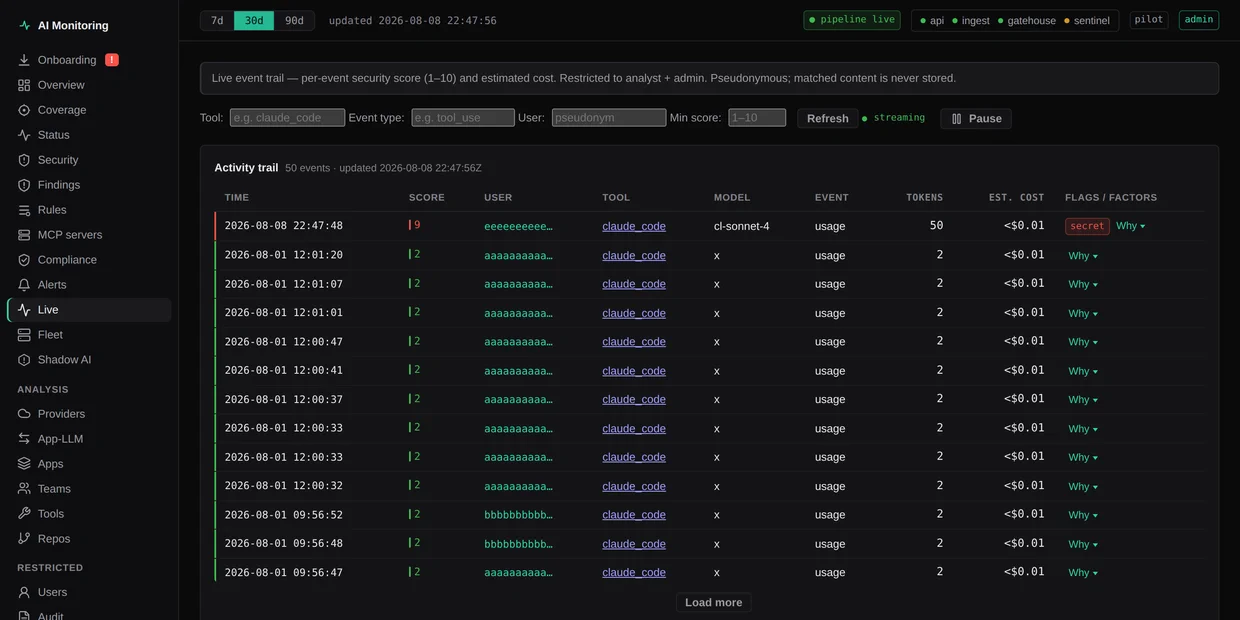1240x620 pixels.
Task: Select the 30d time range
Action: (x=254, y=20)
